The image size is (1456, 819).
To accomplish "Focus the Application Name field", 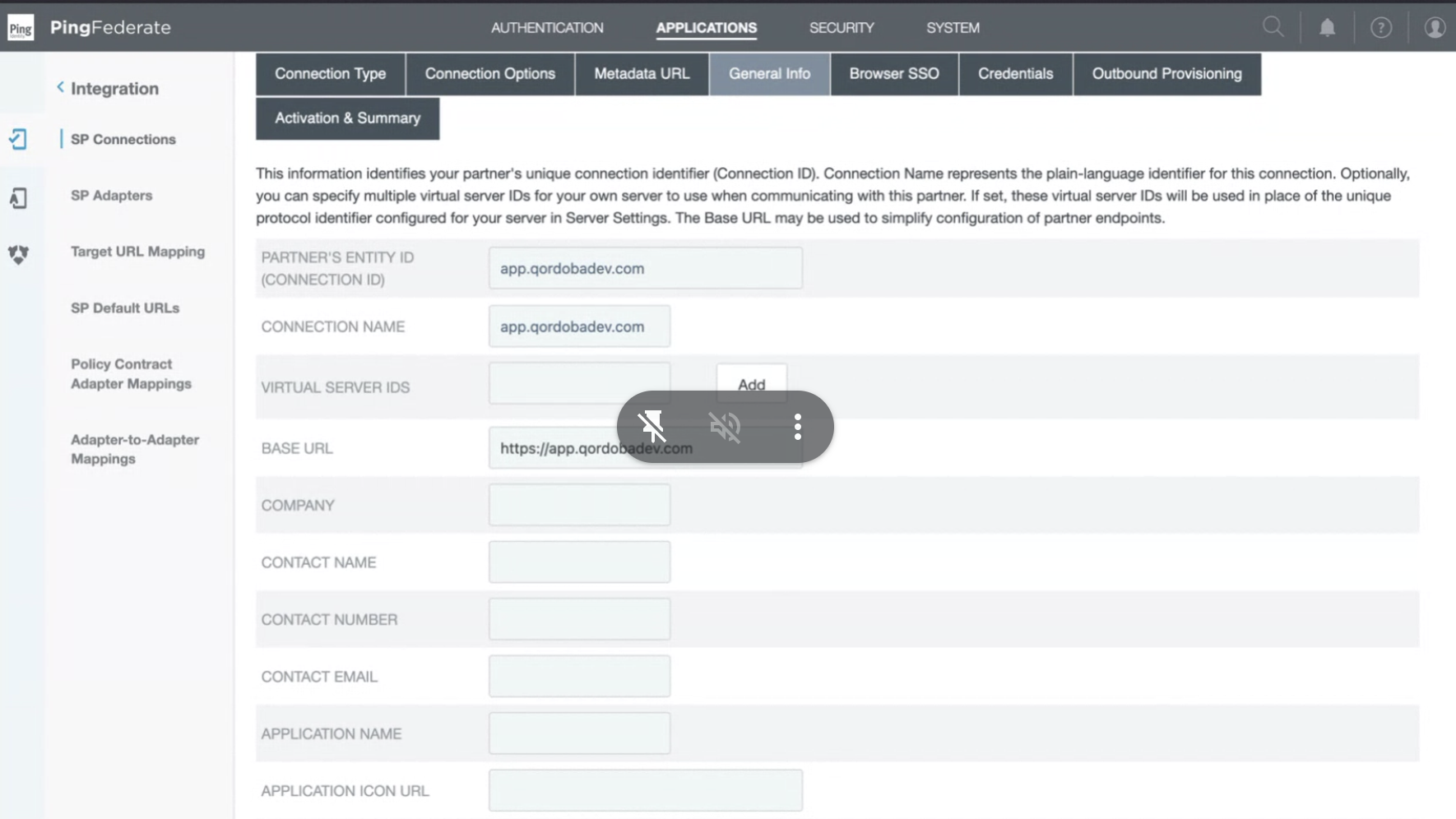I will coord(580,733).
